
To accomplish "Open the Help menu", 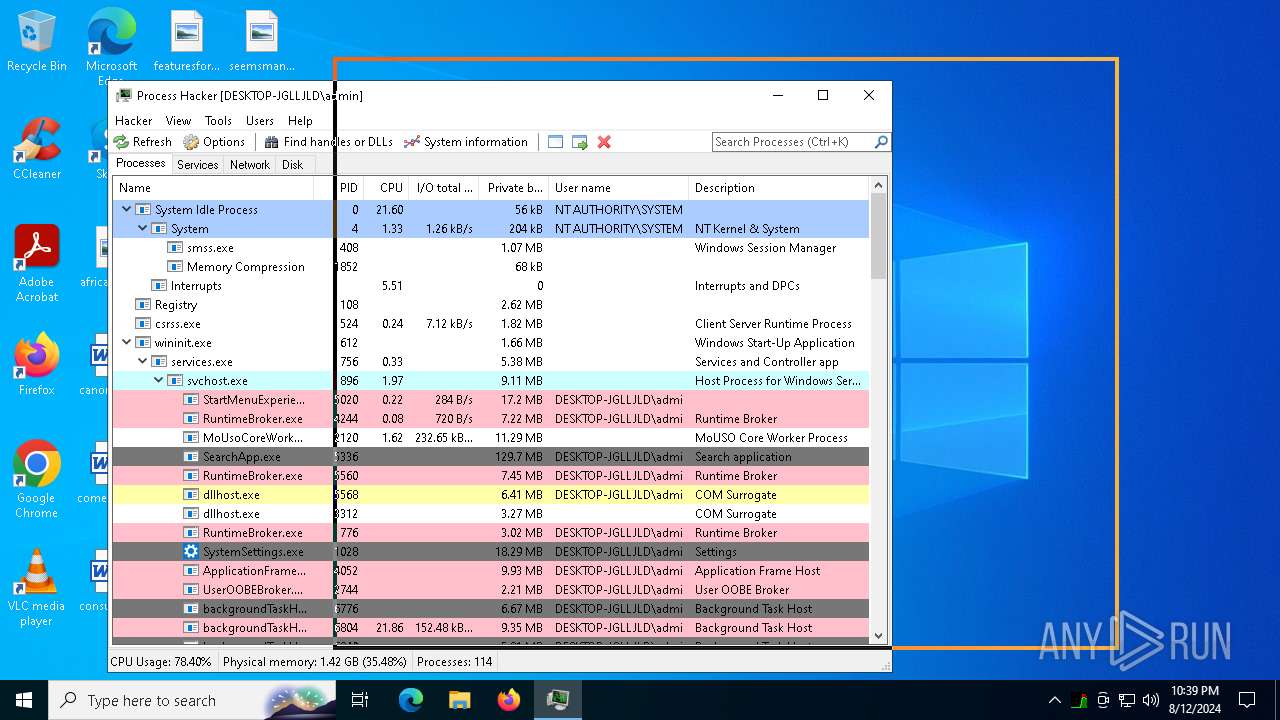I will [300, 120].
